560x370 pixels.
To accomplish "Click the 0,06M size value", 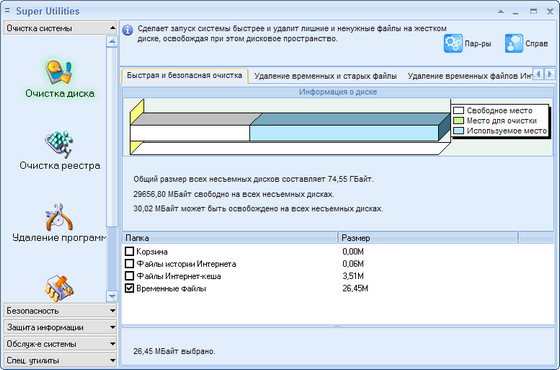I will [353, 264].
